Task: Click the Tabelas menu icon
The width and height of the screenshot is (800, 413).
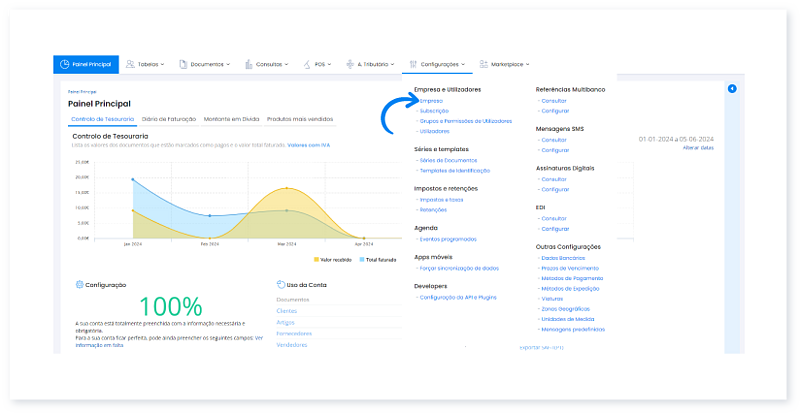Action: (131, 64)
